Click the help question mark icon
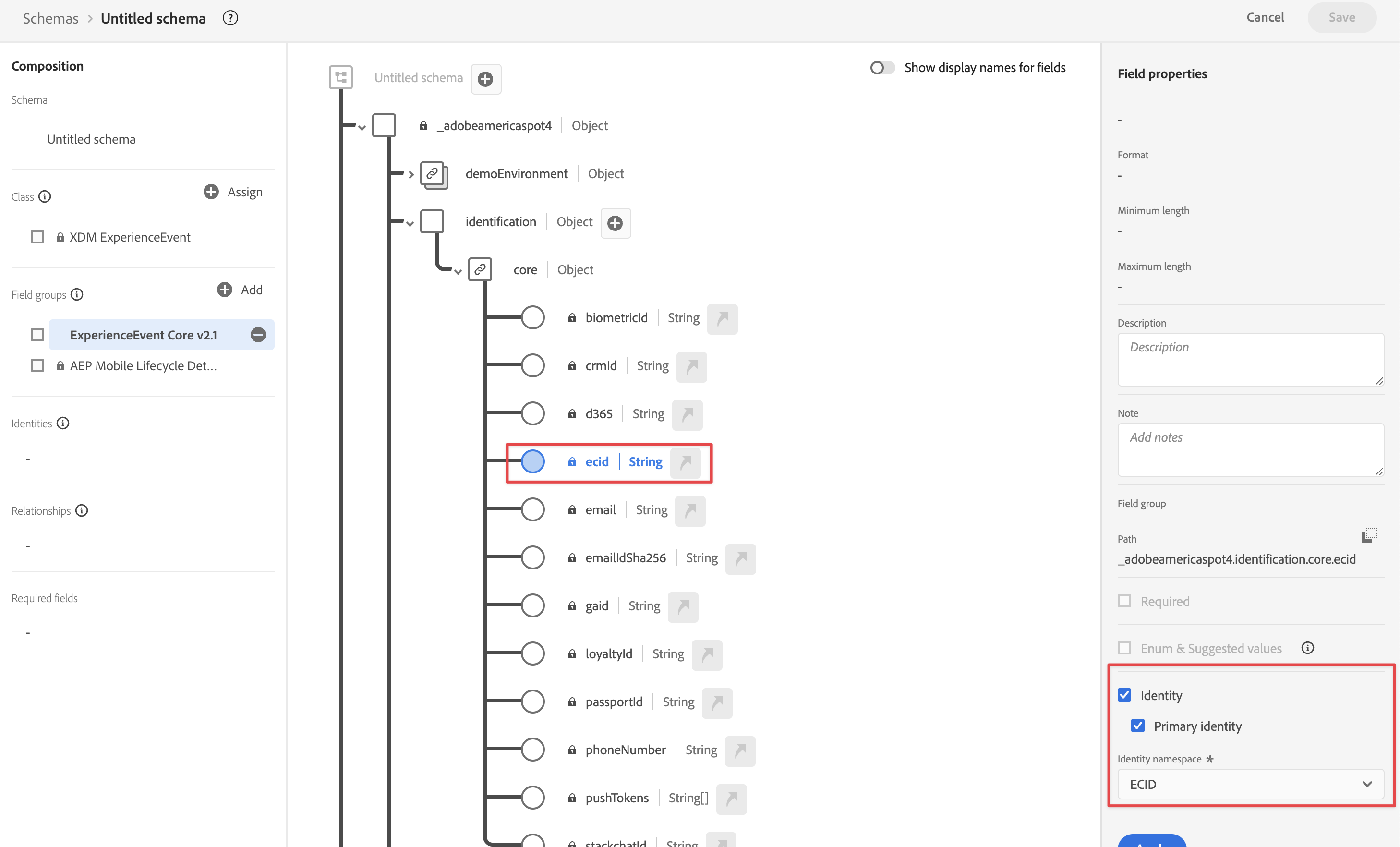The image size is (1400, 847). coord(230,18)
